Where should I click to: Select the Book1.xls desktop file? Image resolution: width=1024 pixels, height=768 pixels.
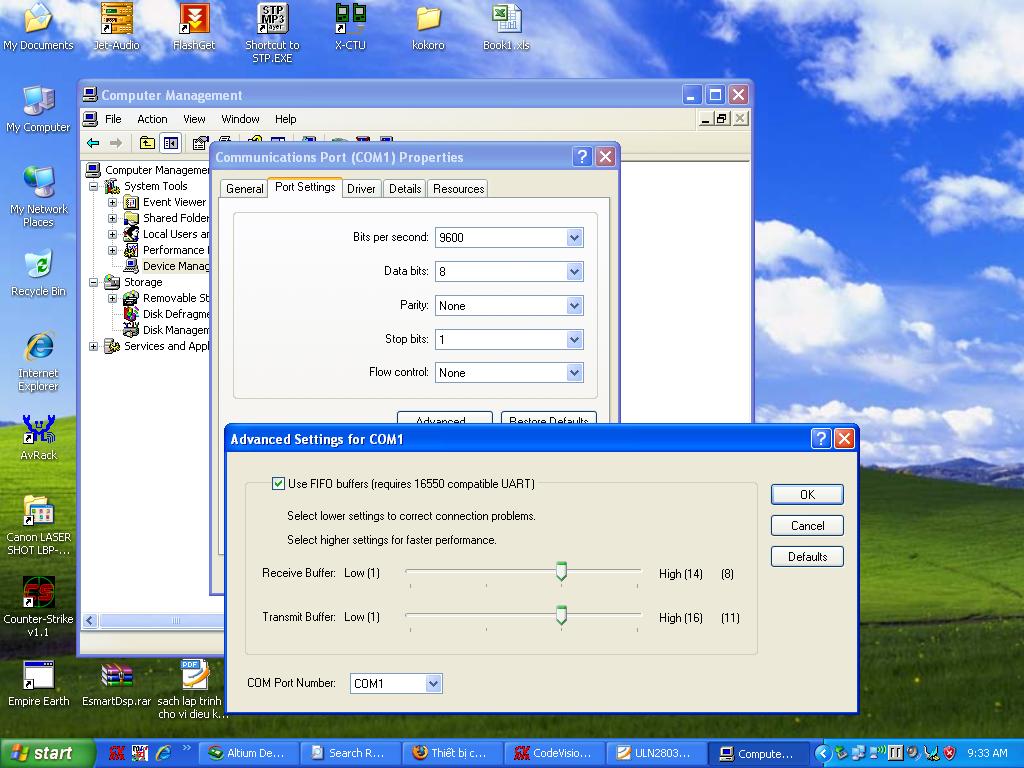pos(506,20)
